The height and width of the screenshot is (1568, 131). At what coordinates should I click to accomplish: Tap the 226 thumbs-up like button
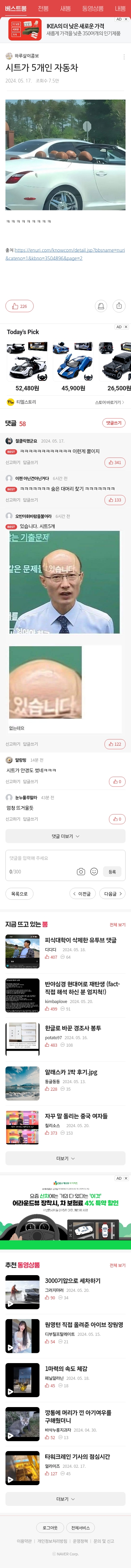[20, 306]
